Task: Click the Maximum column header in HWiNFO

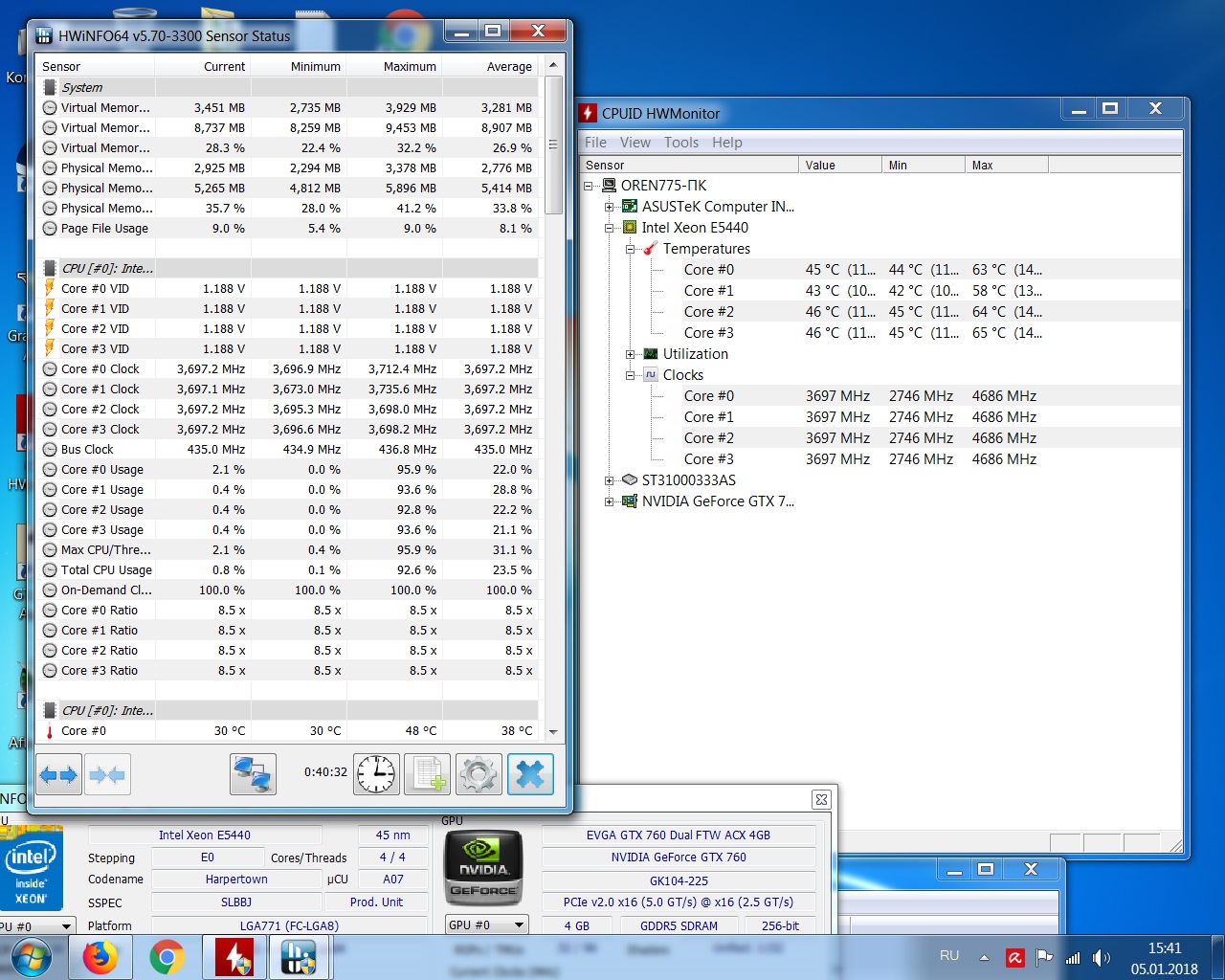Action: click(394, 67)
